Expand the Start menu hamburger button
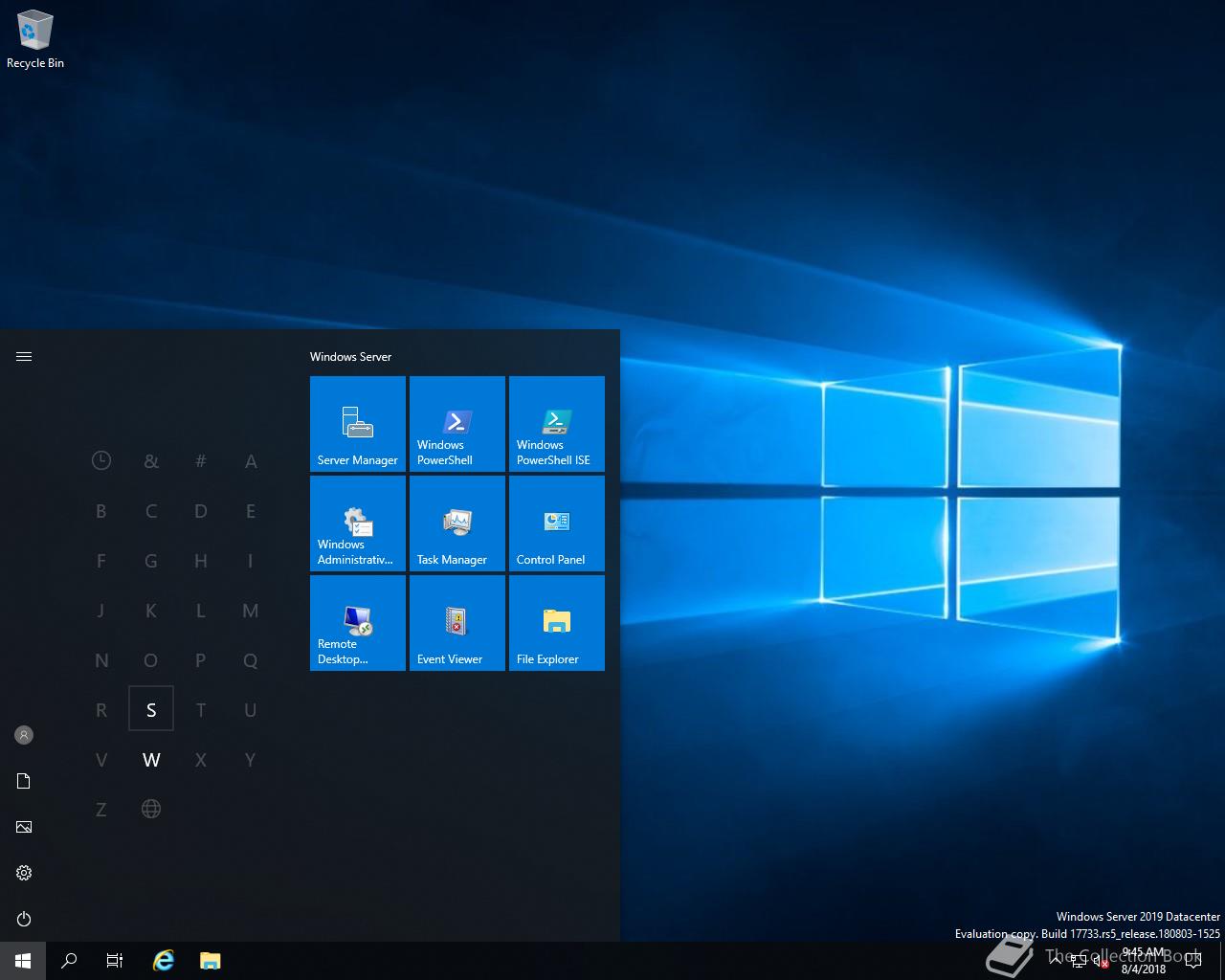Viewport: 1225px width, 980px height. point(24,356)
